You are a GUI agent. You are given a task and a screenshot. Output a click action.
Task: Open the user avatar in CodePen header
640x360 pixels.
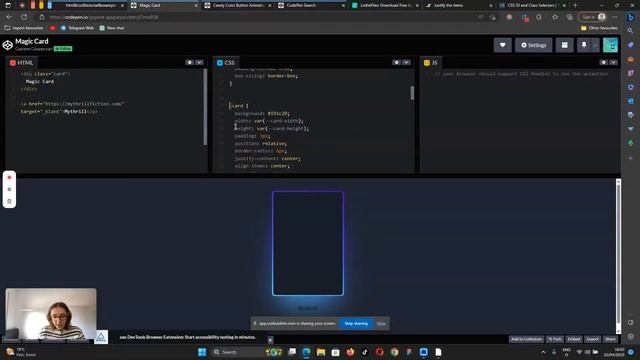pos(610,45)
